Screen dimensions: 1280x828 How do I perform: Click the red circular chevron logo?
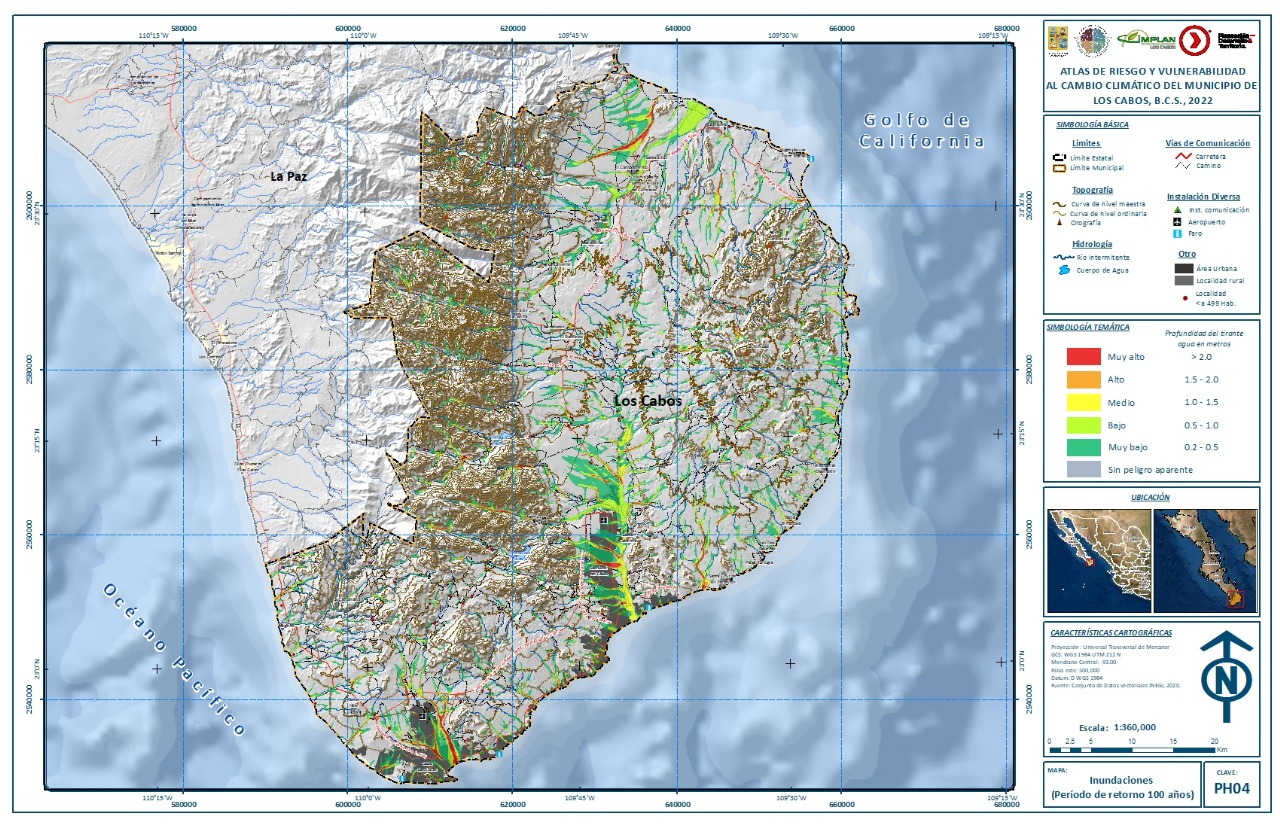pyautogui.click(x=1193, y=40)
